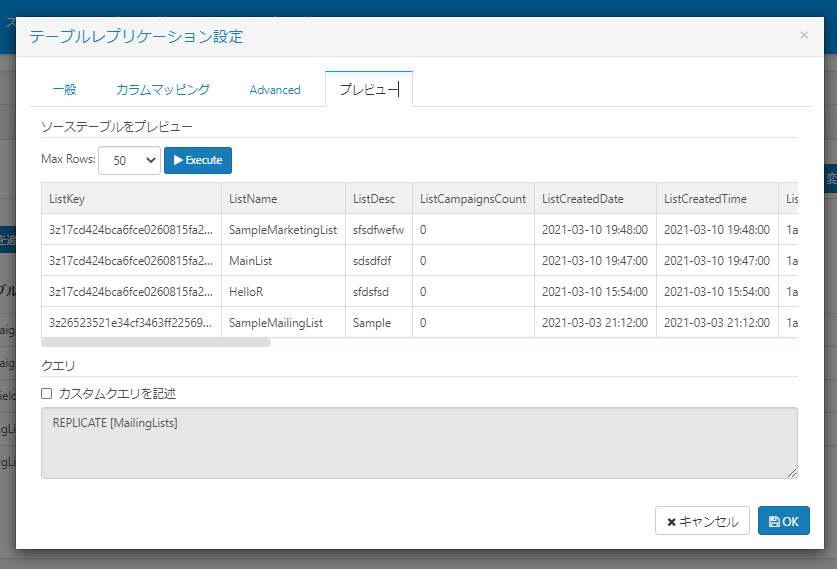Go to the Advanced tab
The image size is (837, 569).
tap(275, 89)
